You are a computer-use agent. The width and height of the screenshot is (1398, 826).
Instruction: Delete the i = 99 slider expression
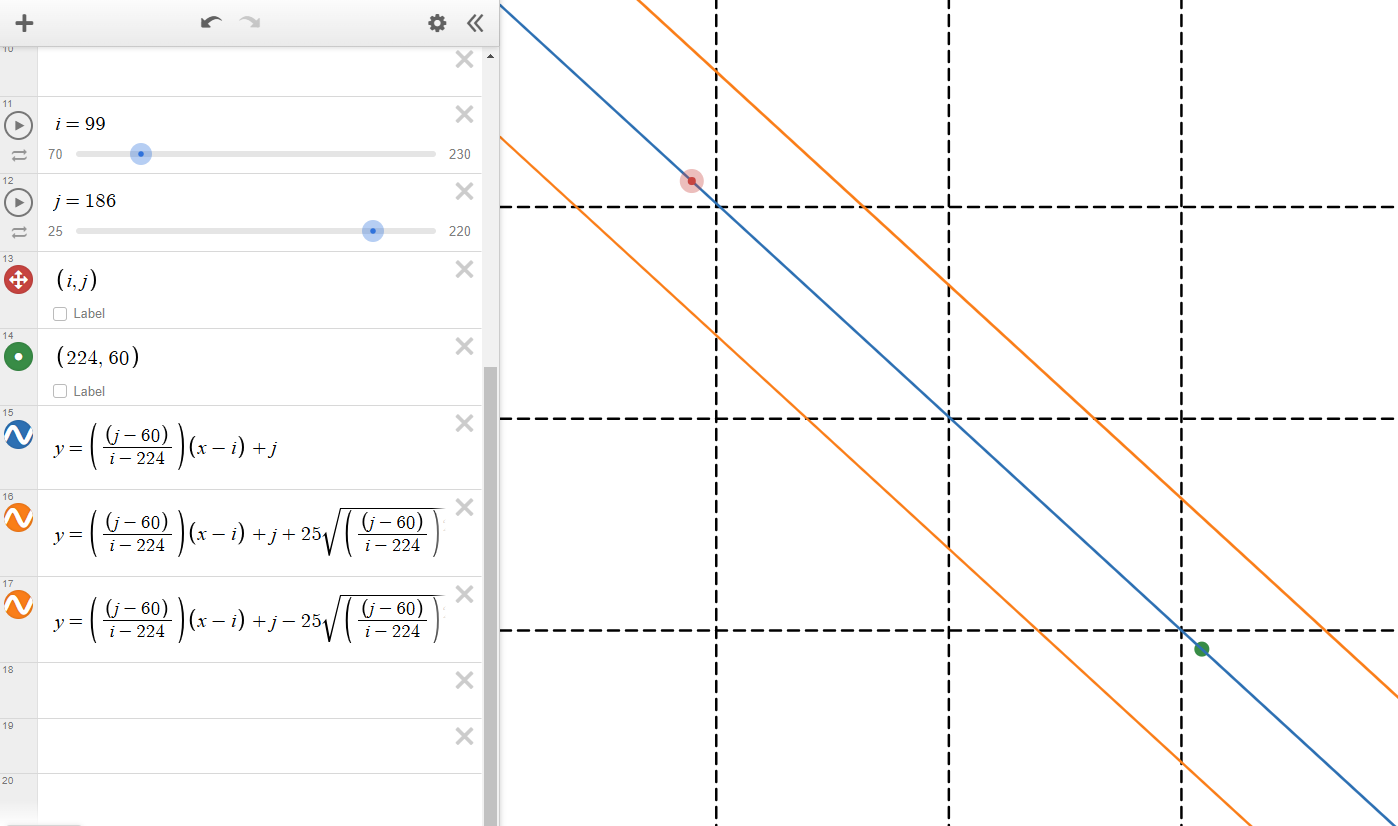pos(464,114)
